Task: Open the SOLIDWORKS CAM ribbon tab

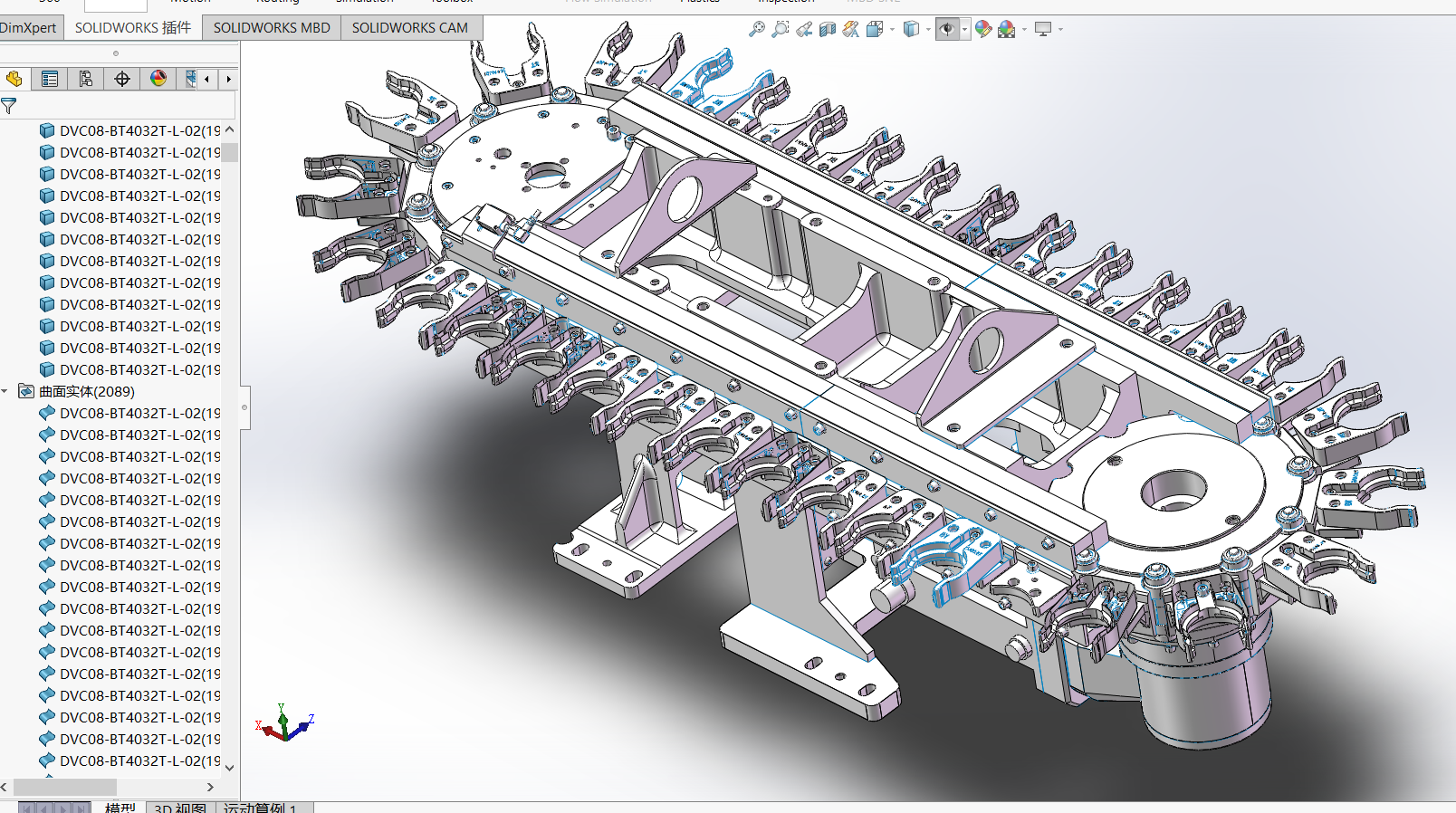Action: click(410, 27)
